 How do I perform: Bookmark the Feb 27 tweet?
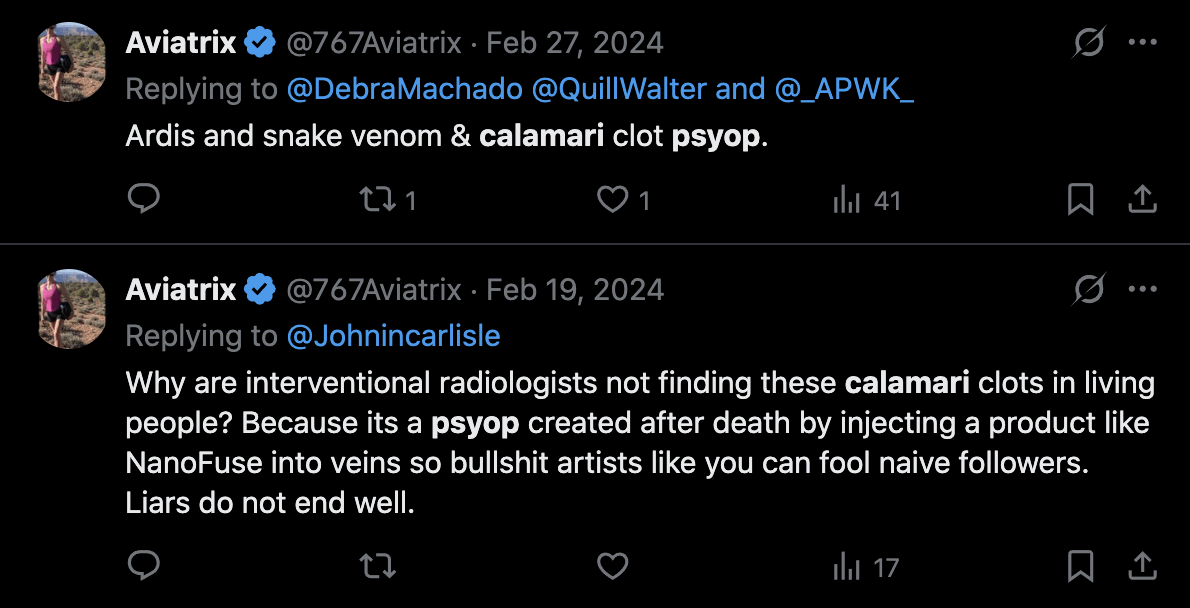(x=1080, y=200)
